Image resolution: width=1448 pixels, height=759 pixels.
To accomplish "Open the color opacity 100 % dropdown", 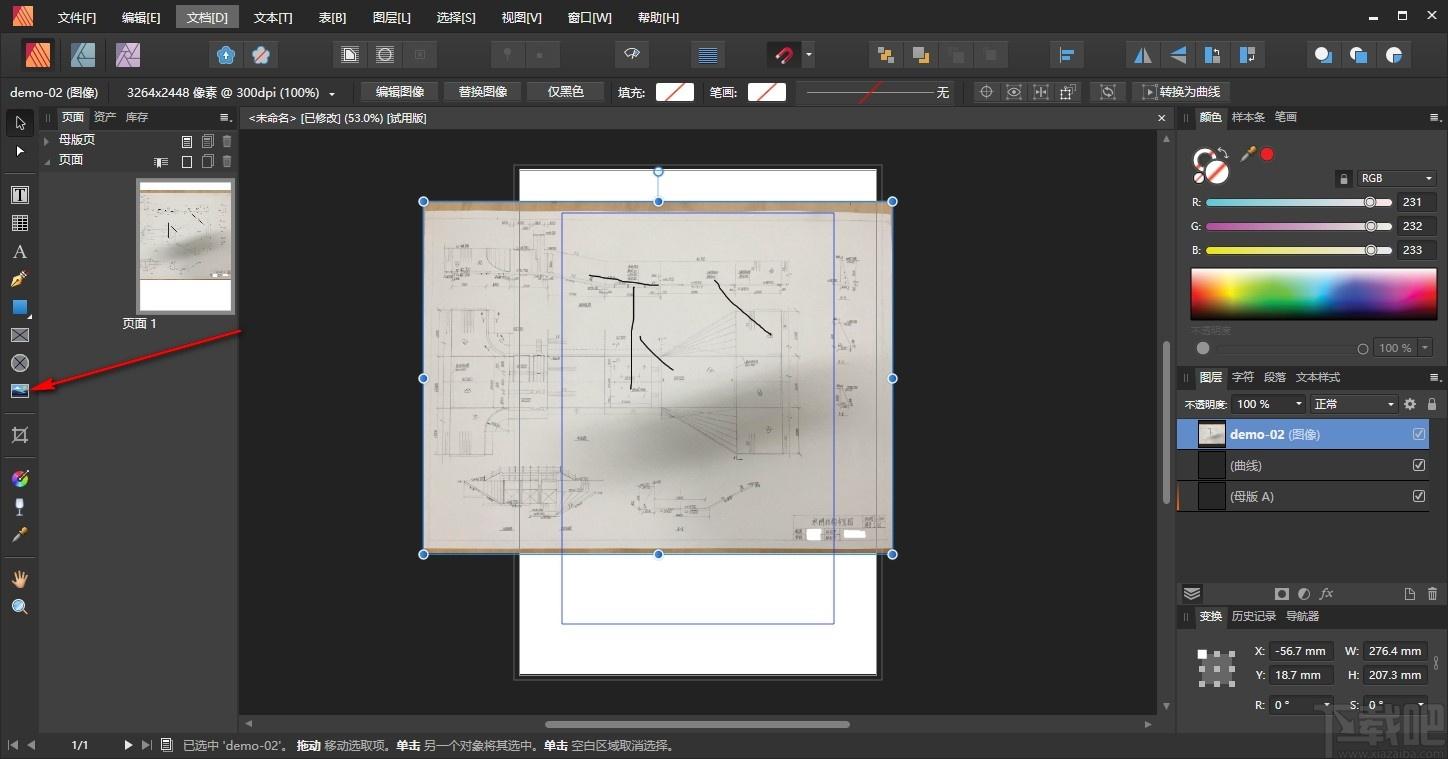I will pos(1425,348).
